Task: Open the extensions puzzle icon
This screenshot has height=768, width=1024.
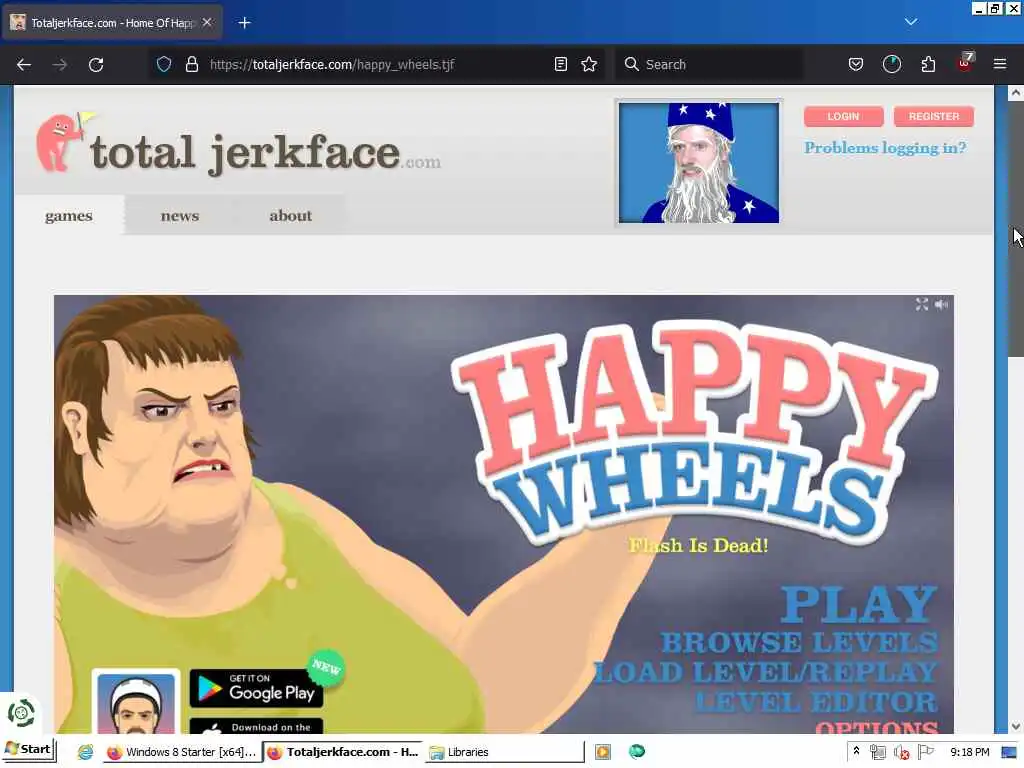Action: [x=928, y=64]
